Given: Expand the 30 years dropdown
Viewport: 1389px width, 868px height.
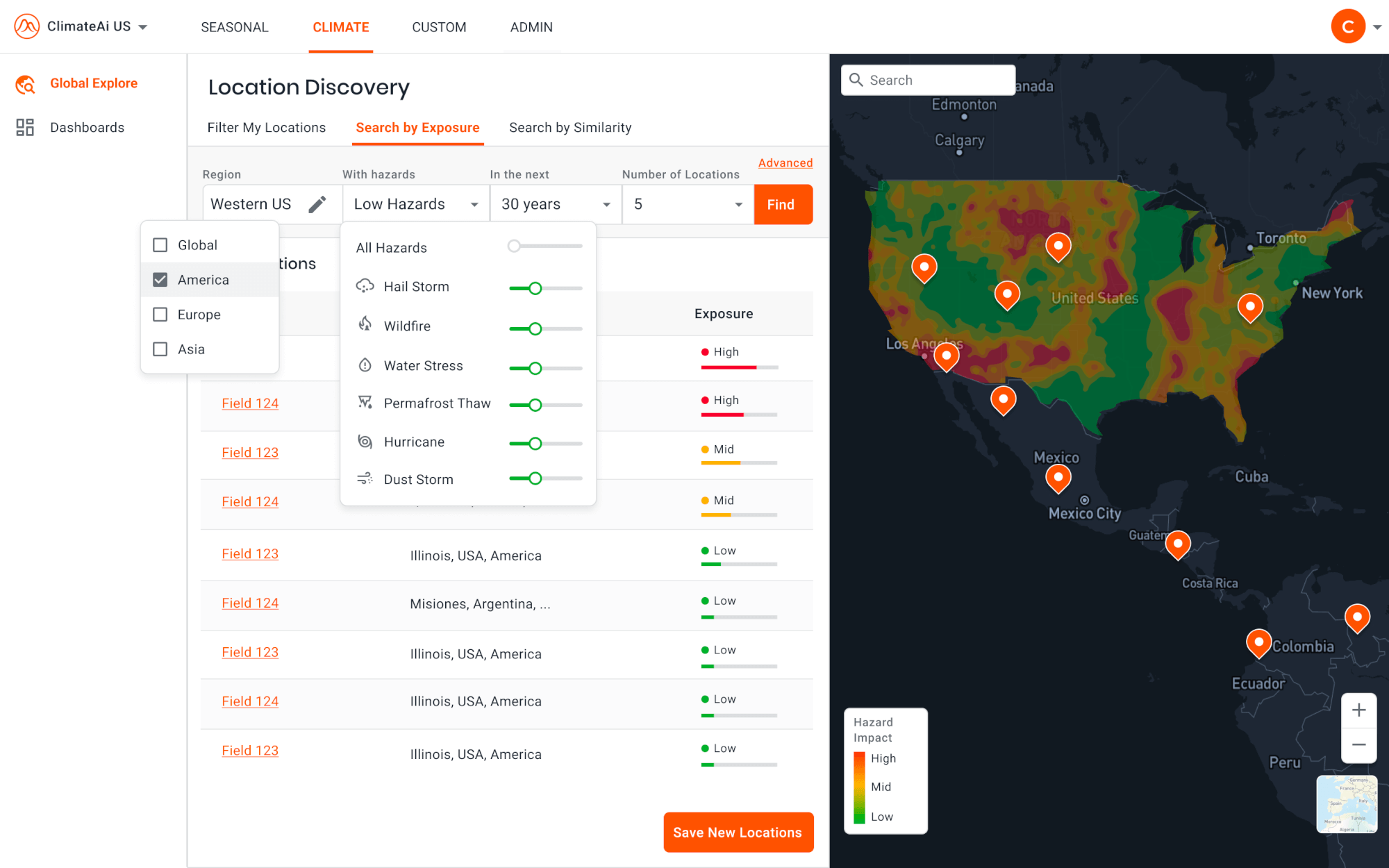Looking at the screenshot, I should (555, 204).
